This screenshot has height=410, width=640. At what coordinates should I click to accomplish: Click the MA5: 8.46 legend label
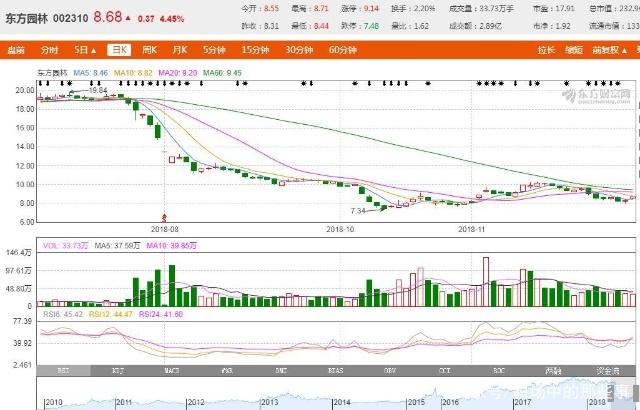tap(91, 73)
